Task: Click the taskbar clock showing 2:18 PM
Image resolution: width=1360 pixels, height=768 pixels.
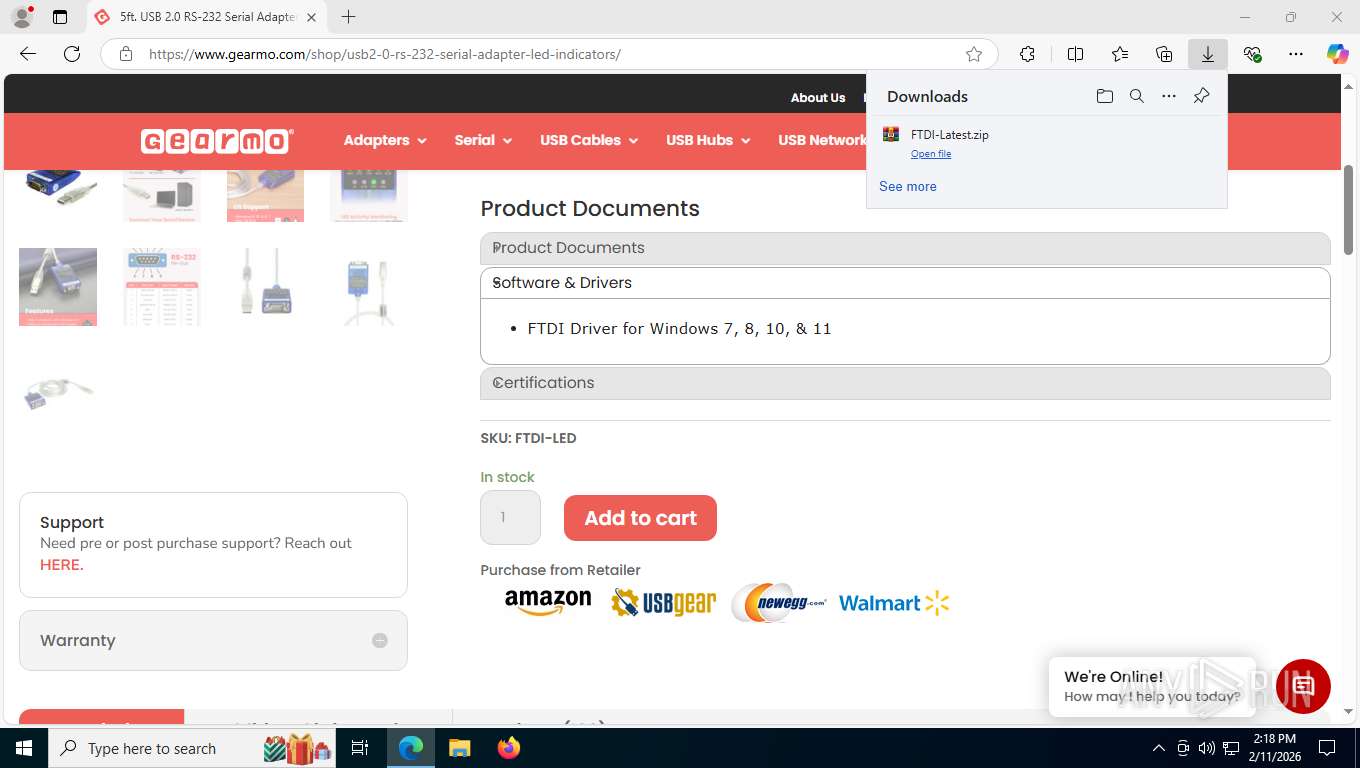Action: click(1273, 748)
